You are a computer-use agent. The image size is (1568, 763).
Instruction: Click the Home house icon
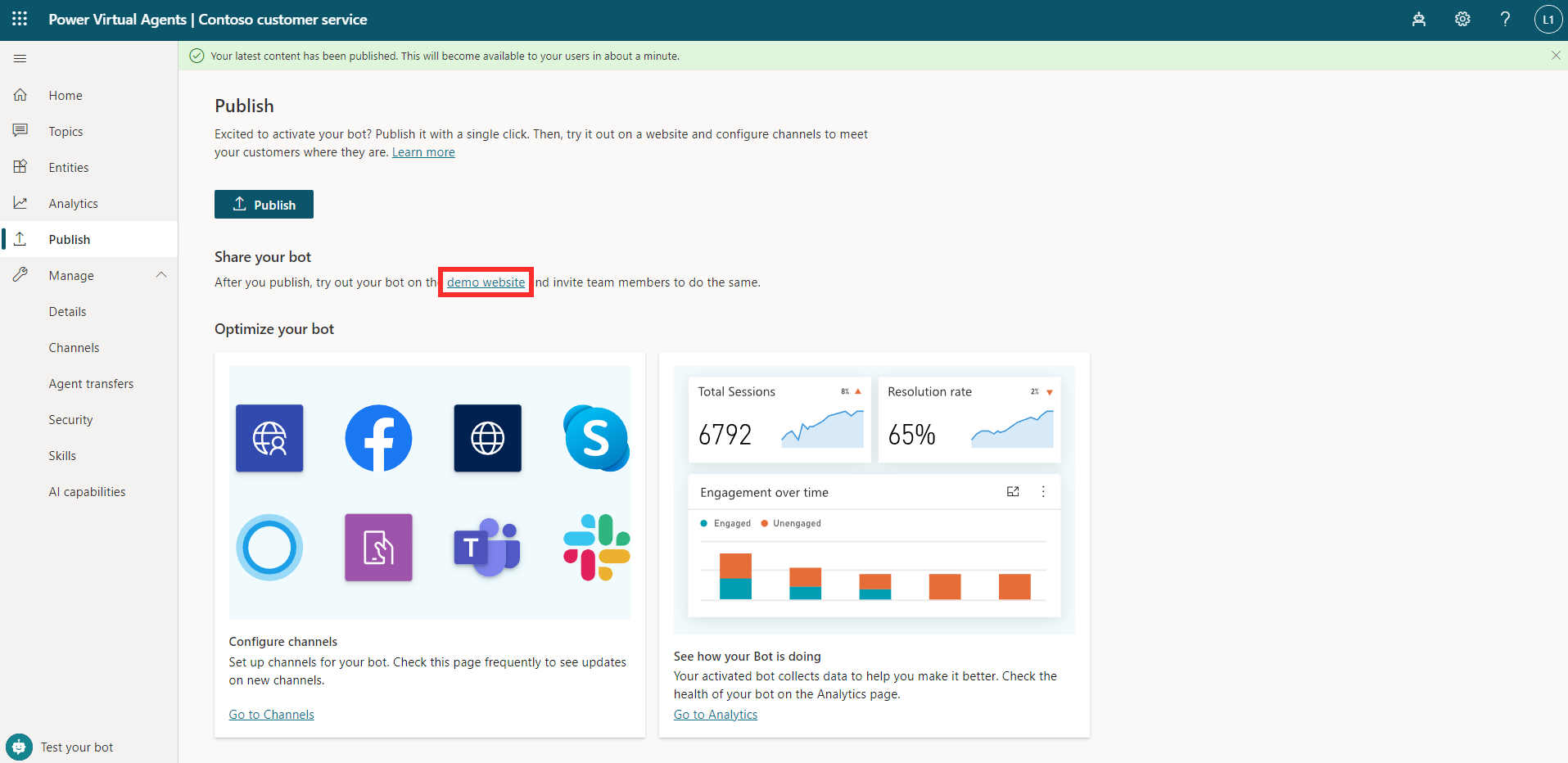(x=20, y=95)
